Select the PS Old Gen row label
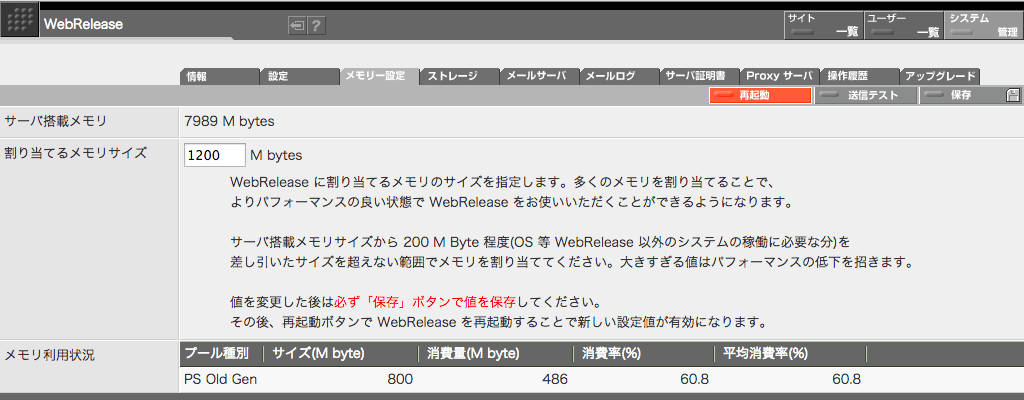Image resolution: width=1024 pixels, height=400 pixels. click(x=221, y=380)
